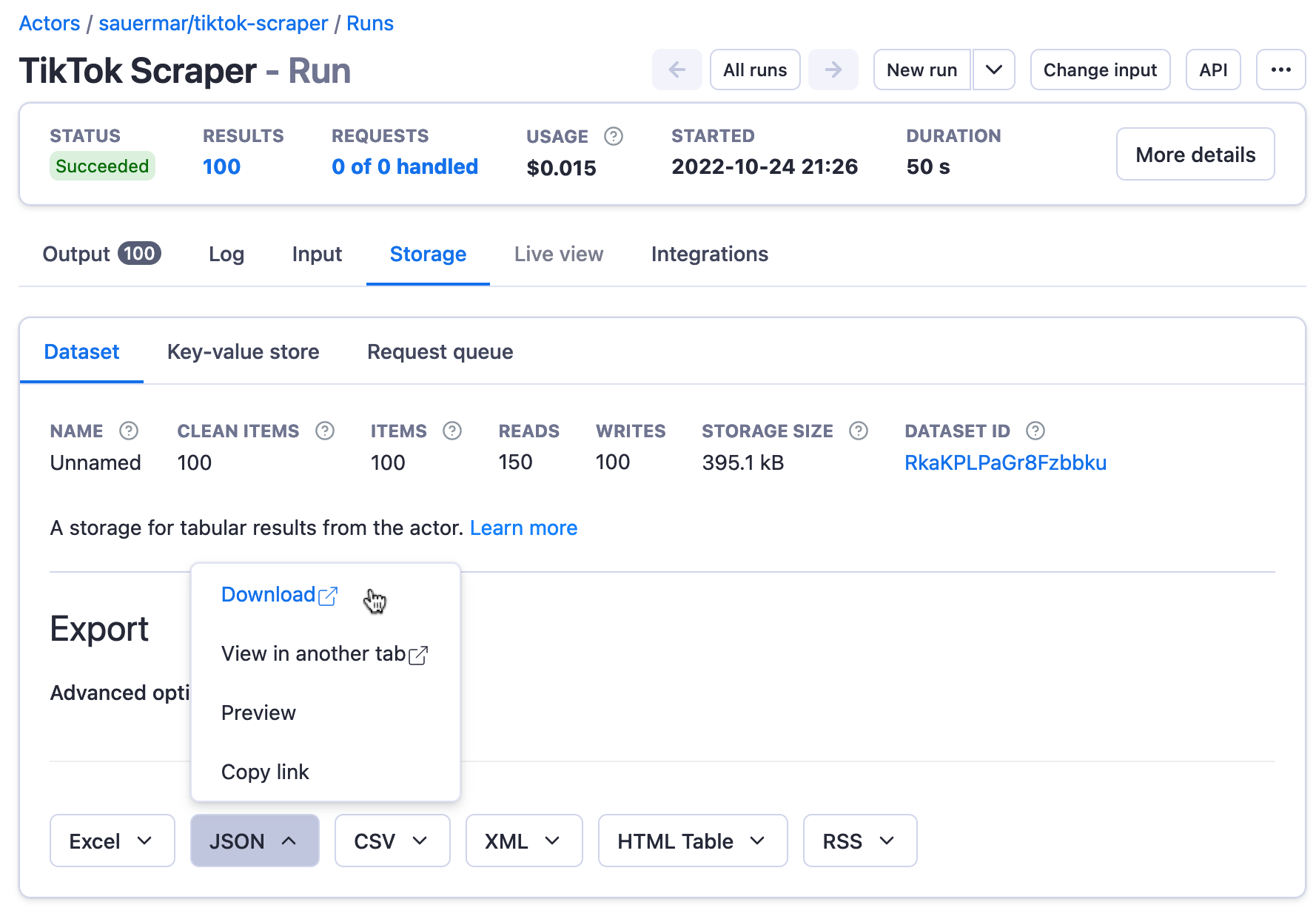
Task: Click the Storage Size help icon
Action: [x=859, y=431]
